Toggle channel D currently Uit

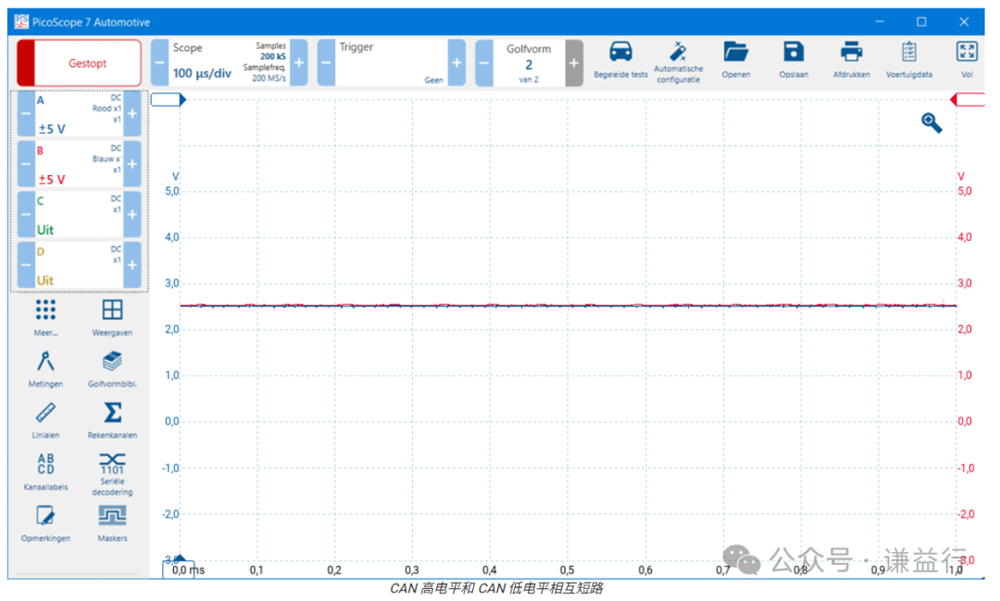[78, 265]
